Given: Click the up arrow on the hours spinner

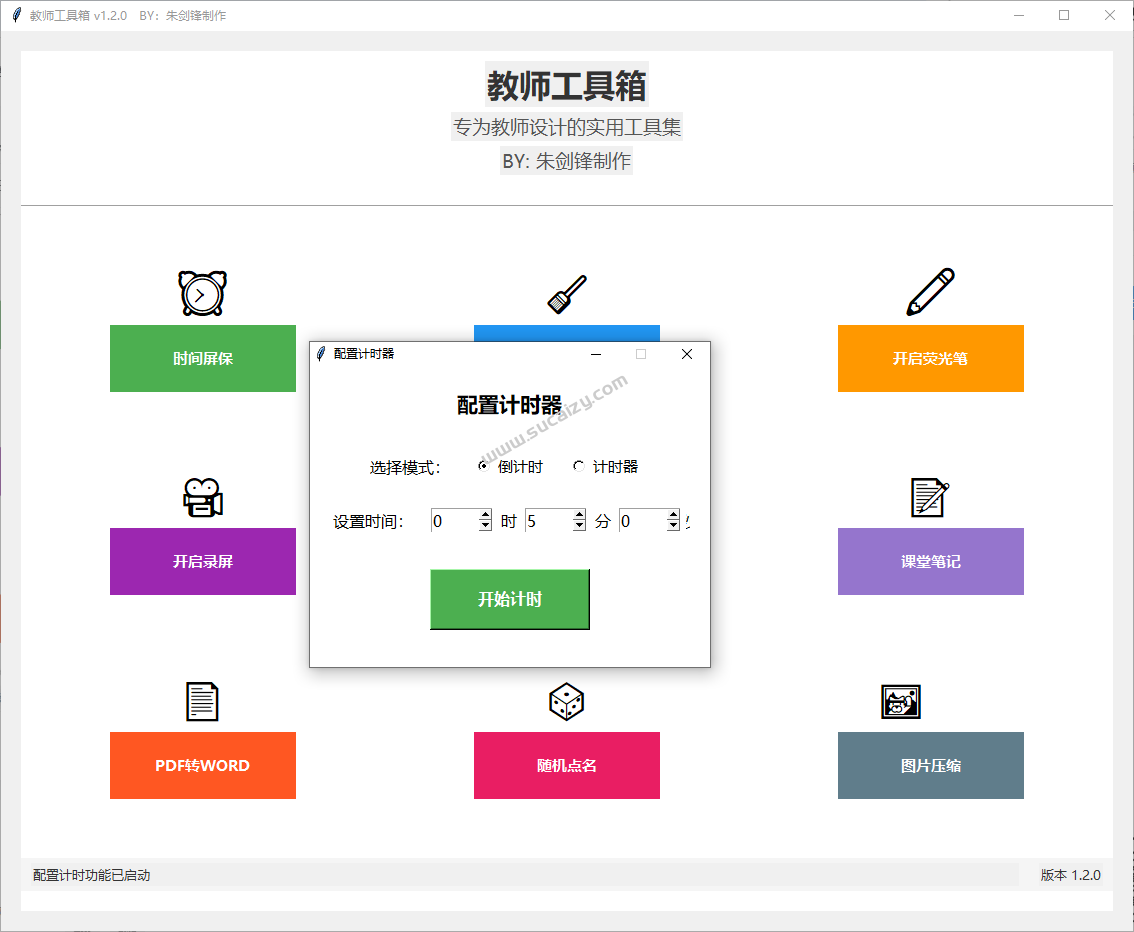Looking at the screenshot, I should tap(485, 514).
